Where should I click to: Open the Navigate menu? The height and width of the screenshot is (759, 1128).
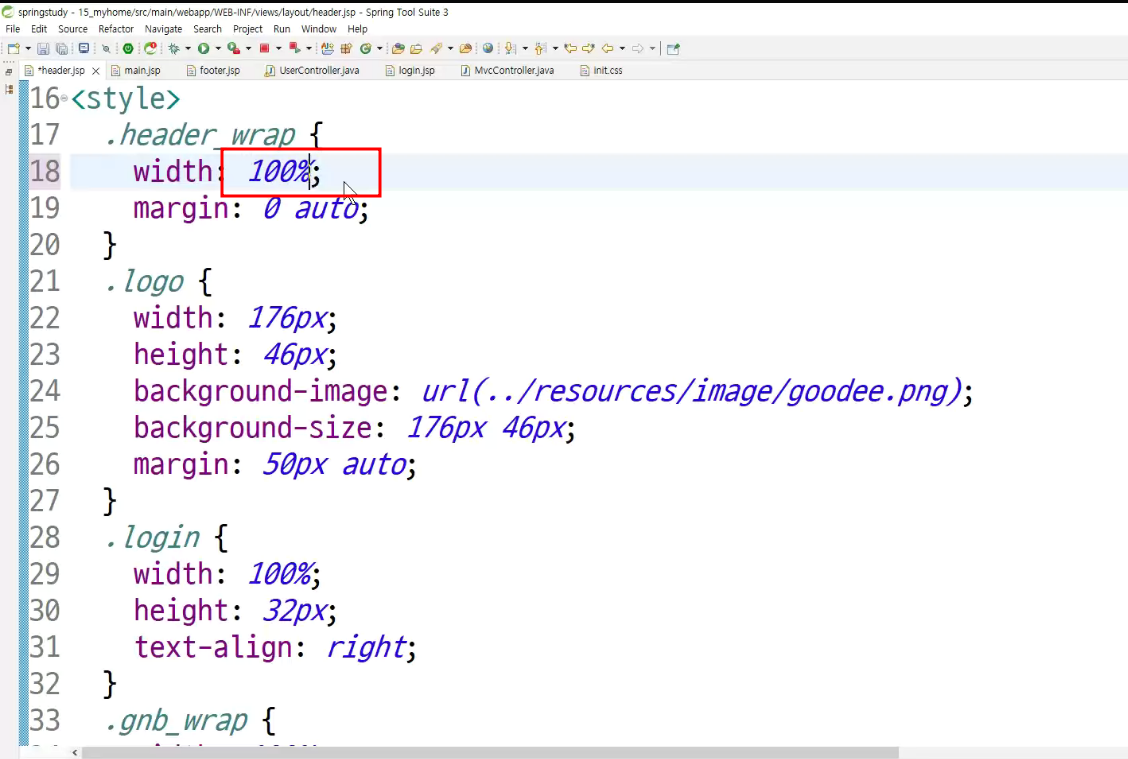(163, 29)
